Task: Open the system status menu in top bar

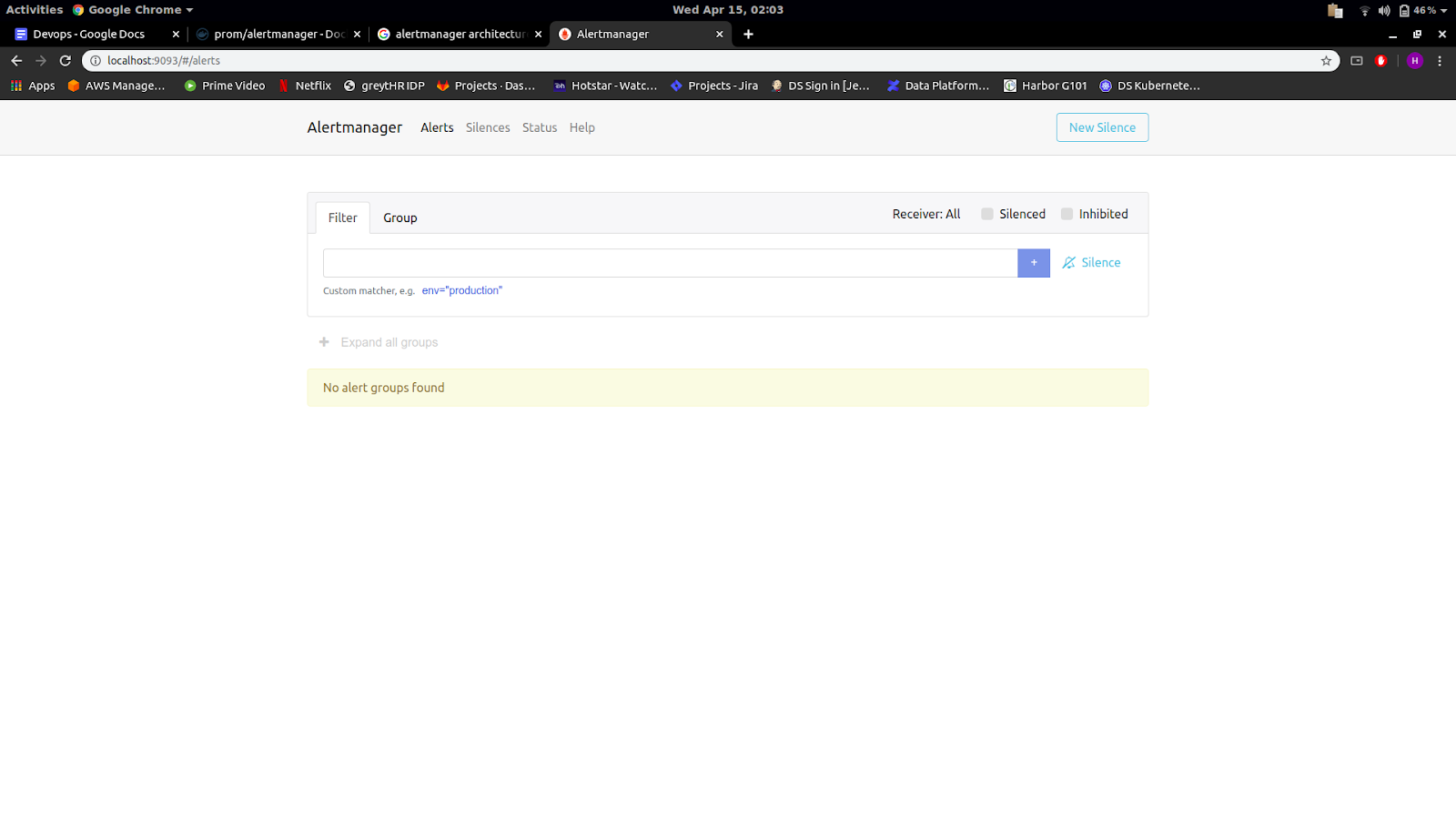Action: tap(1402, 10)
